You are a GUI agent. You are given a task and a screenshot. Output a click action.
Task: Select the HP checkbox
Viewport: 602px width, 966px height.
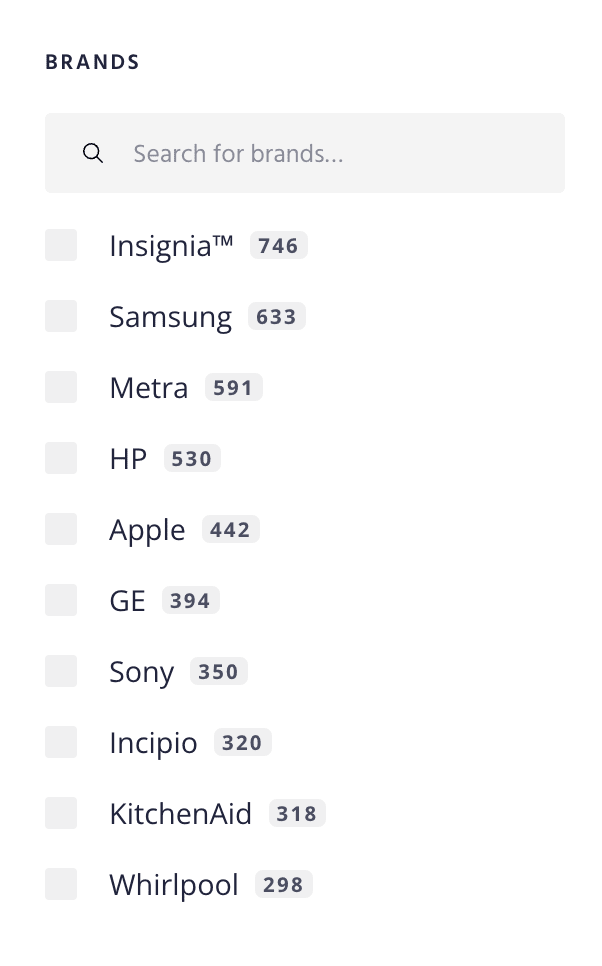pos(61,458)
